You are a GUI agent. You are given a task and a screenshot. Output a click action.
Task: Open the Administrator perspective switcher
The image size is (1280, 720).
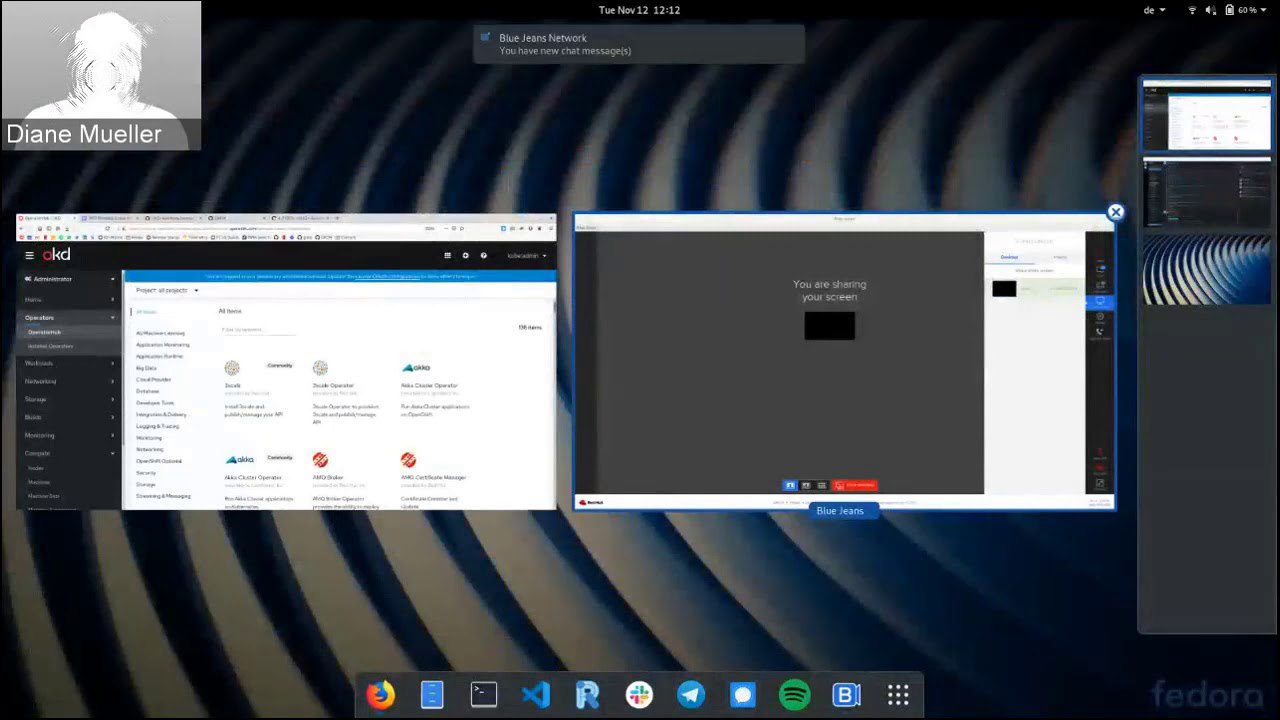click(x=70, y=279)
